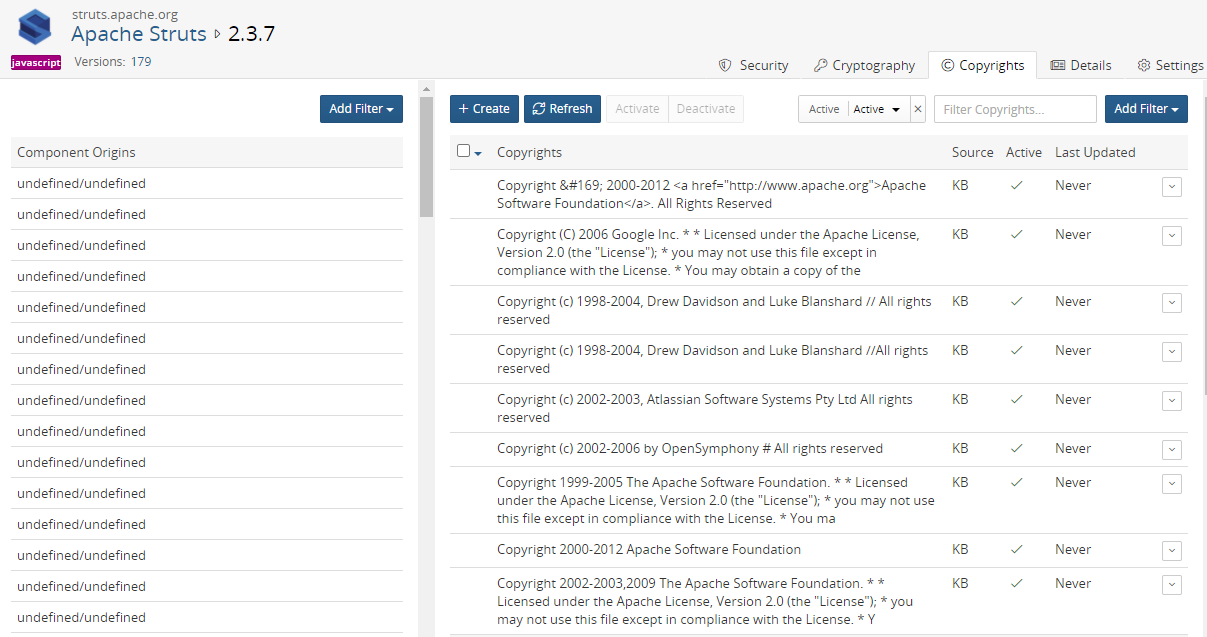Open the Active status filter dropdown

[877, 109]
